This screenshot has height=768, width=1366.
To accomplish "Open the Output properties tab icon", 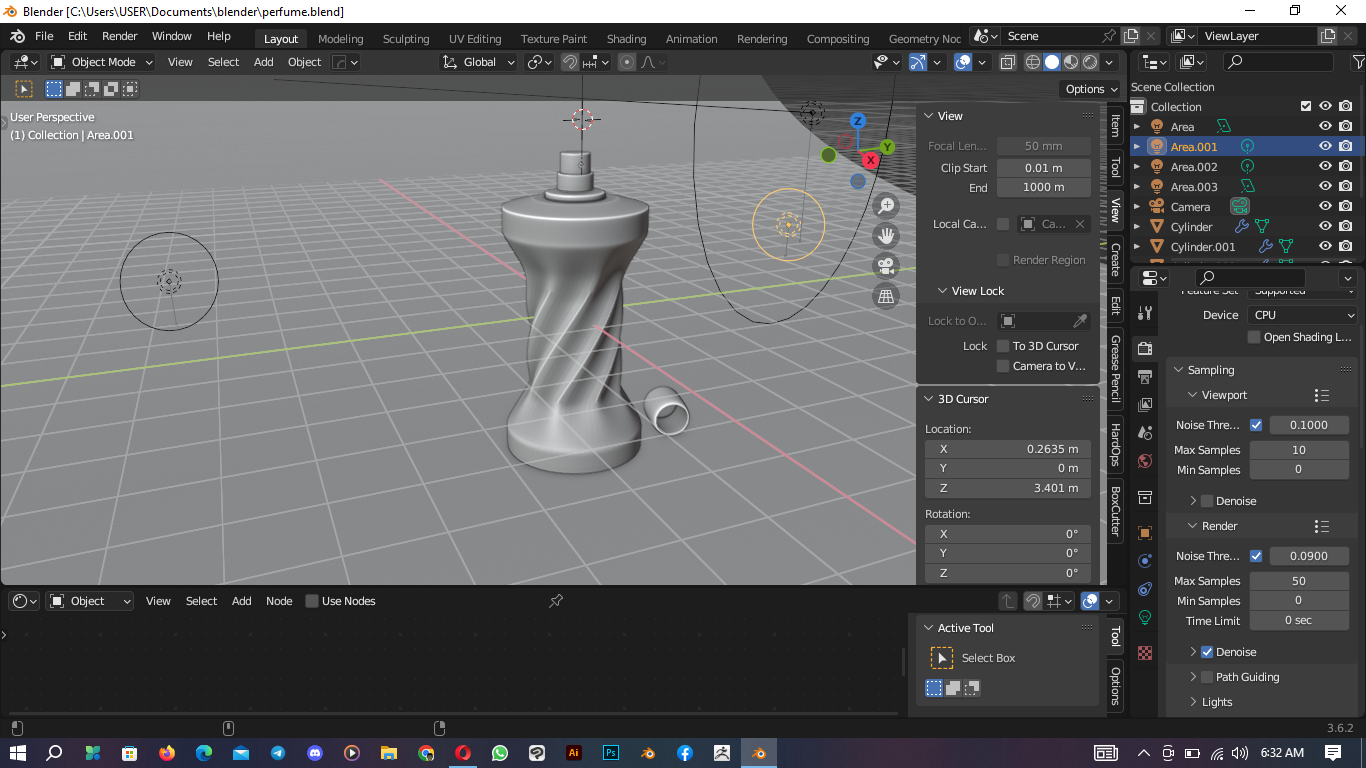I will [1146, 377].
